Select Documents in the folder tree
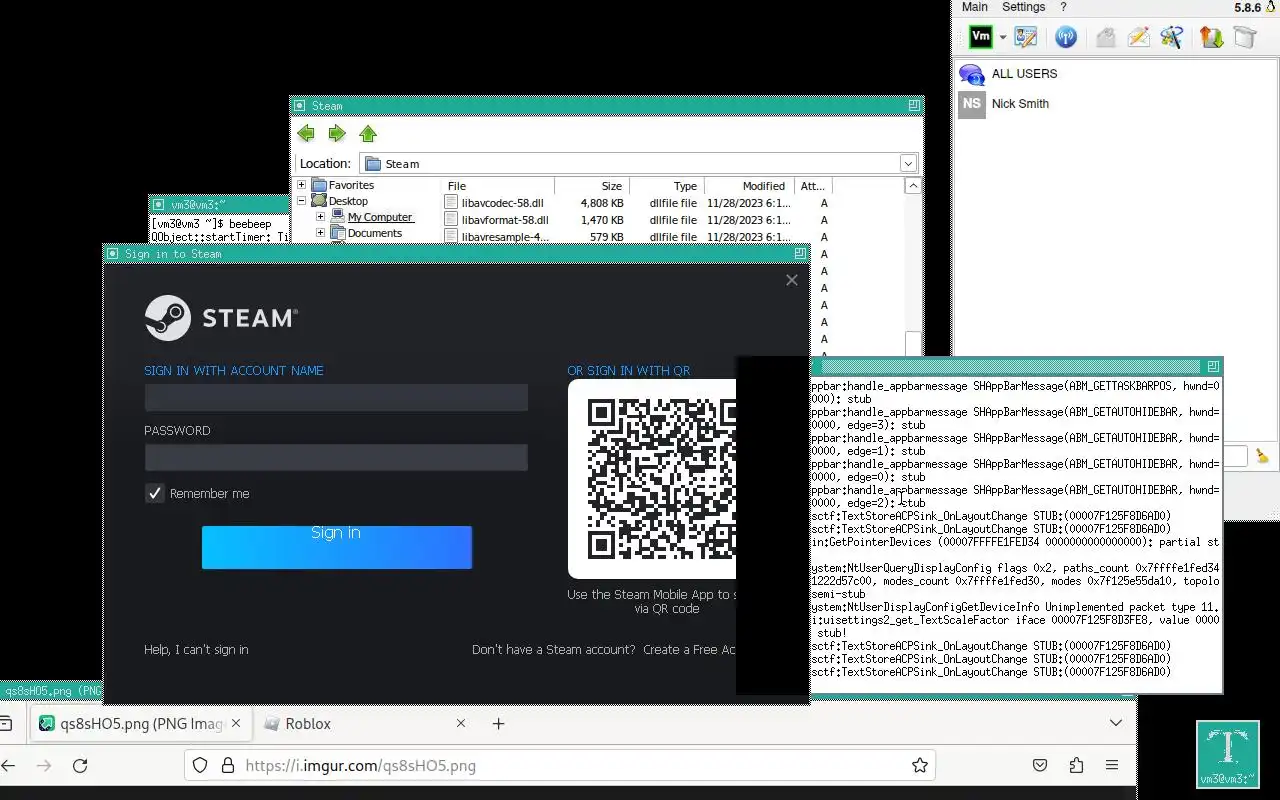Image resolution: width=1280 pixels, height=800 pixels. point(375,233)
